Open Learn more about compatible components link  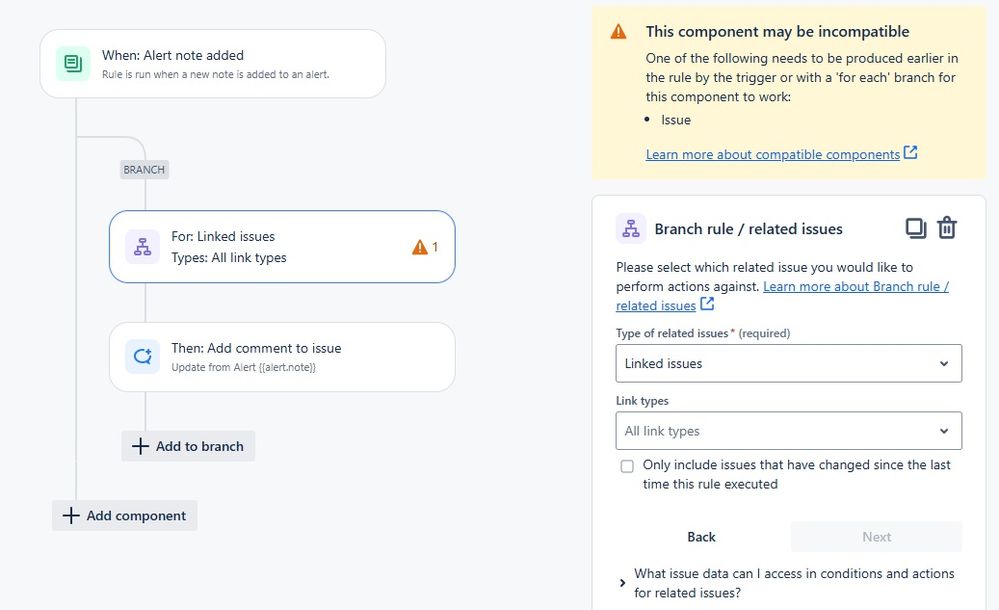[773, 154]
